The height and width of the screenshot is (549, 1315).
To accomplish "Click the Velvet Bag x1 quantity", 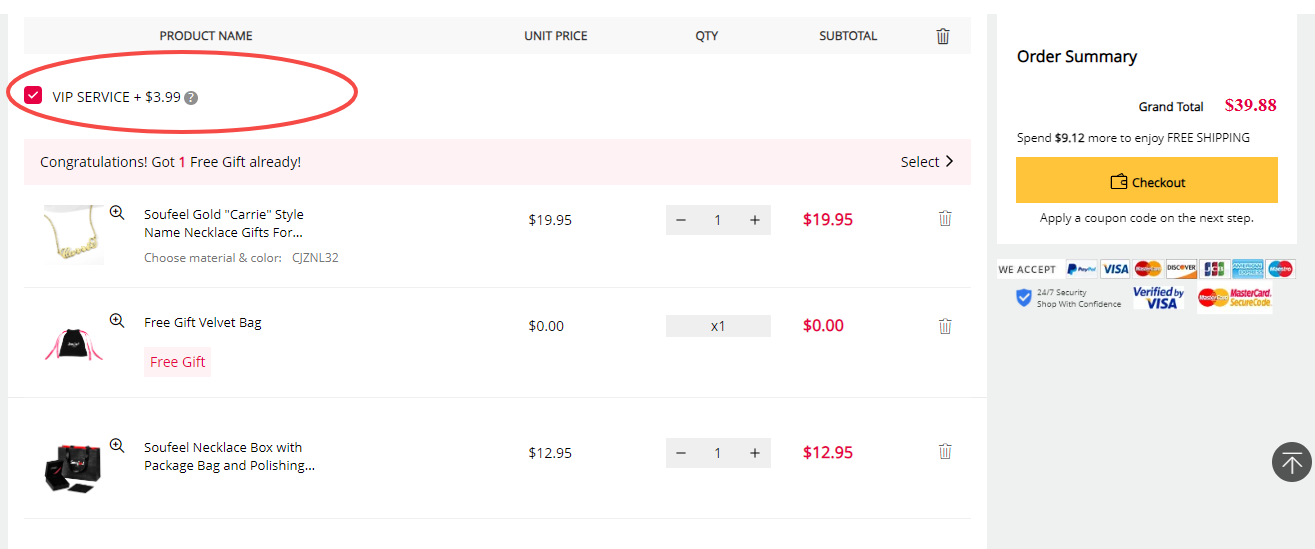I will pos(718,326).
